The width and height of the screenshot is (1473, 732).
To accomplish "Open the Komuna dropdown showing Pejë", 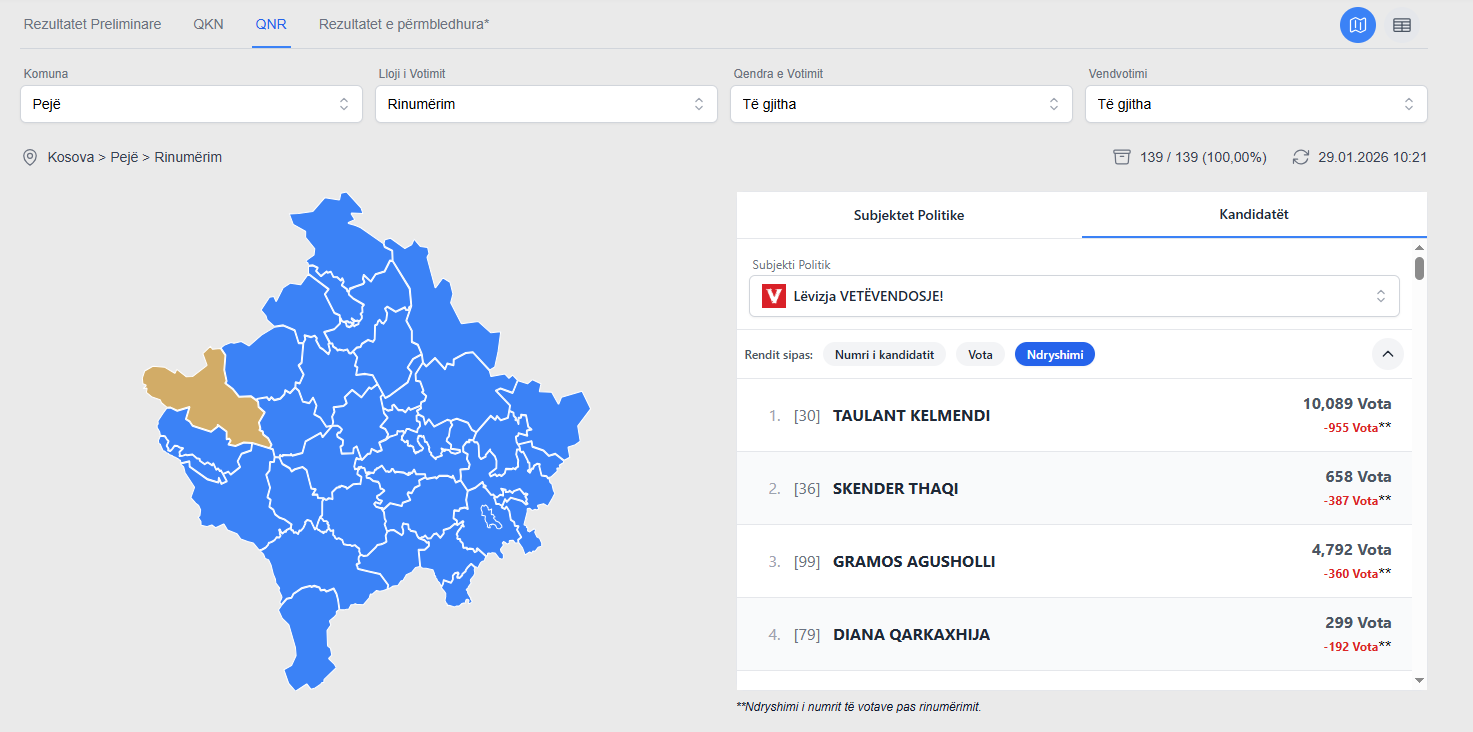I will (x=191, y=104).
